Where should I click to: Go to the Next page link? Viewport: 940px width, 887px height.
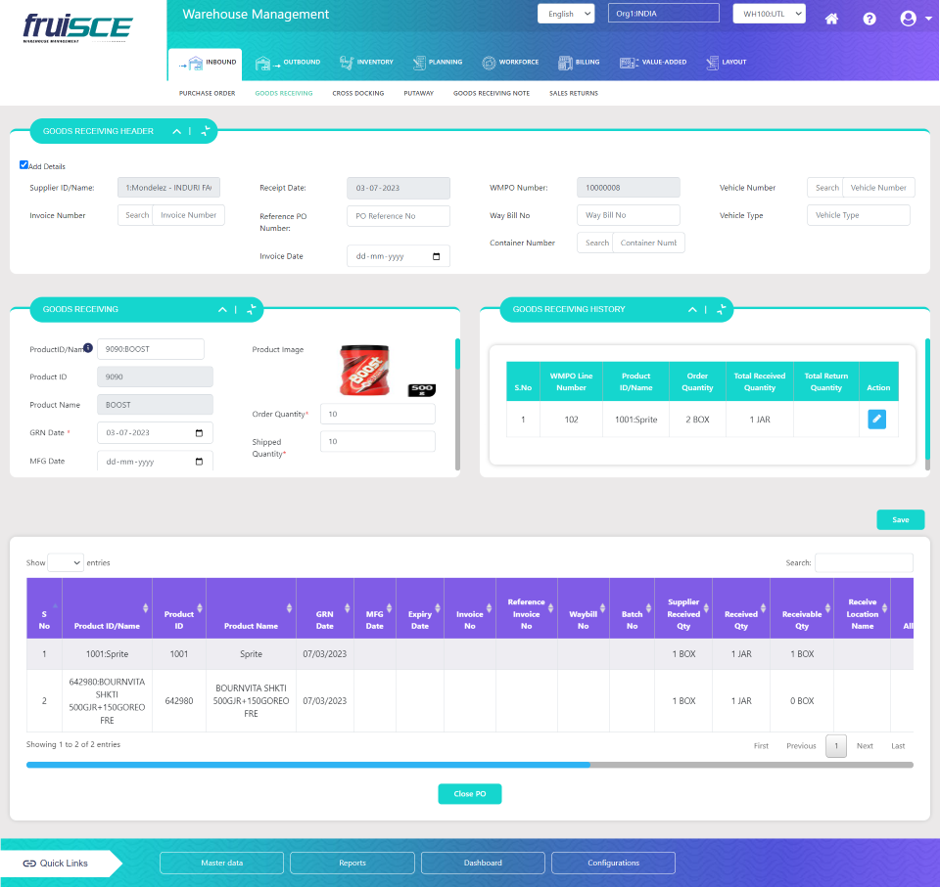pos(864,746)
